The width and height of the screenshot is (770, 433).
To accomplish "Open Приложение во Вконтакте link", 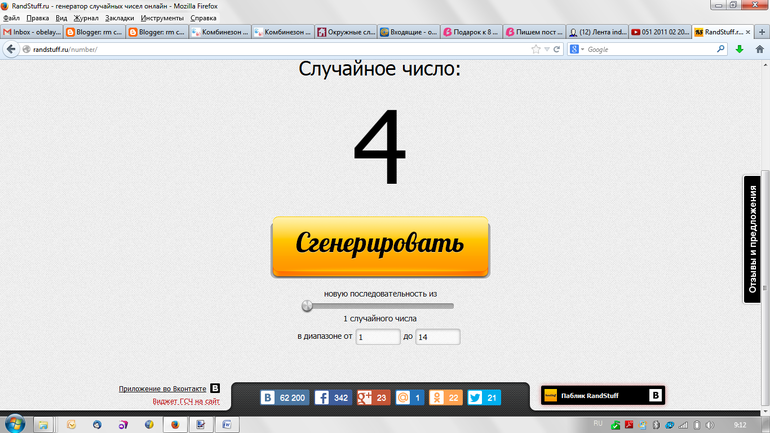I will (163, 388).
